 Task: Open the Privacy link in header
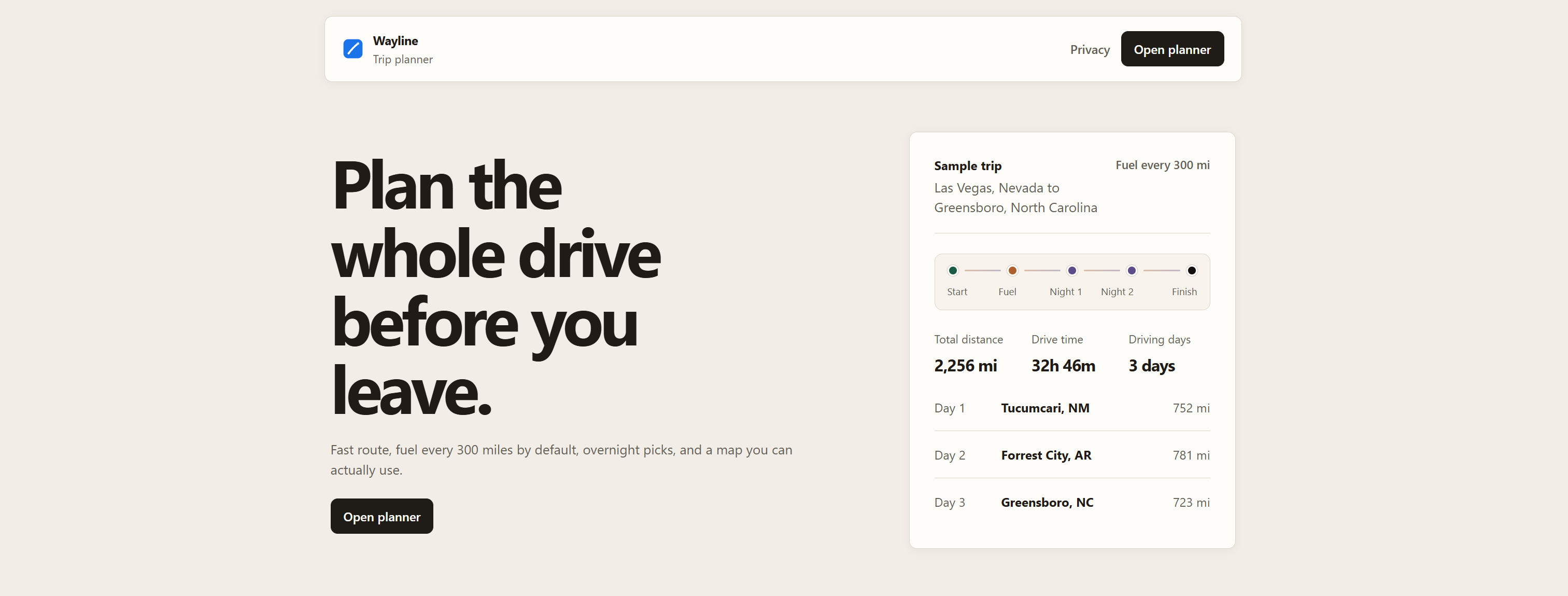[x=1090, y=49]
